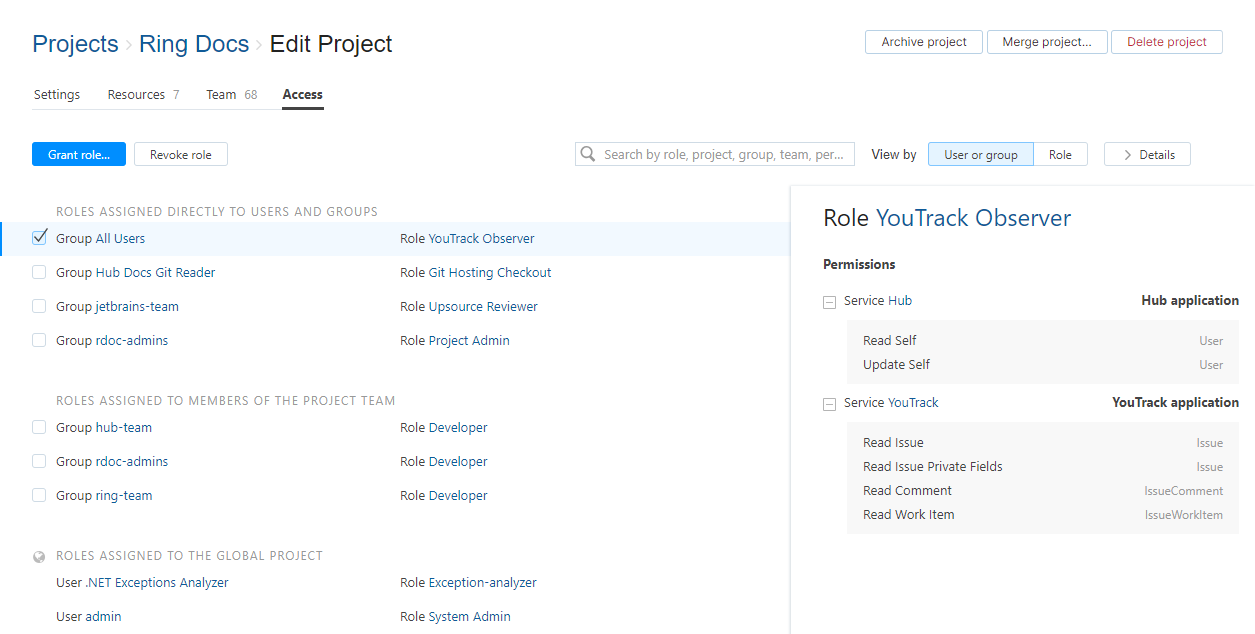Uncheck the Group All Users checkbox
The height and width of the screenshot is (634, 1255).
point(39,238)
